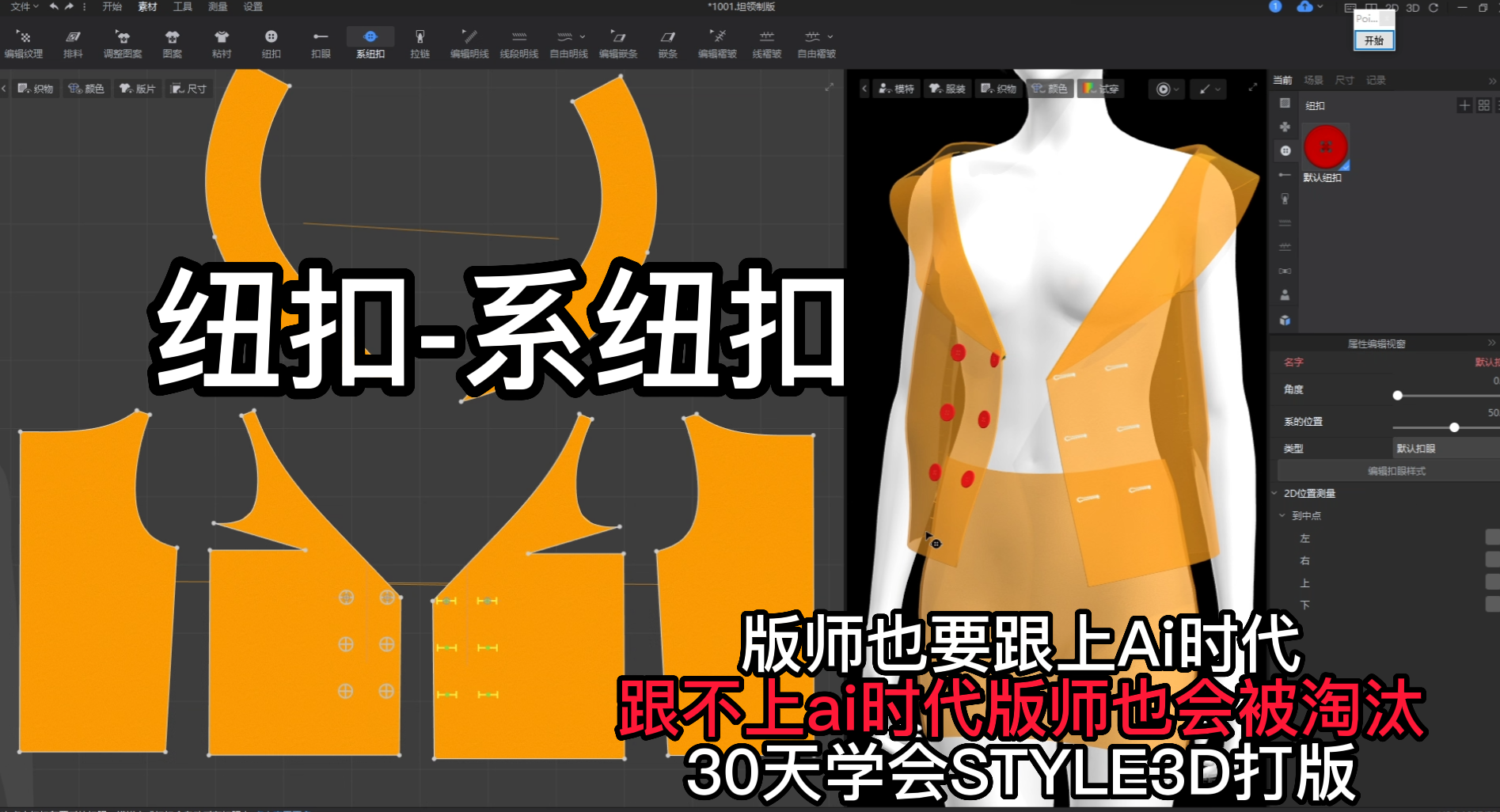Toggle 服装 display in 3D window
Viewport: 1500px width, 812px height.
tap(947, 89)
